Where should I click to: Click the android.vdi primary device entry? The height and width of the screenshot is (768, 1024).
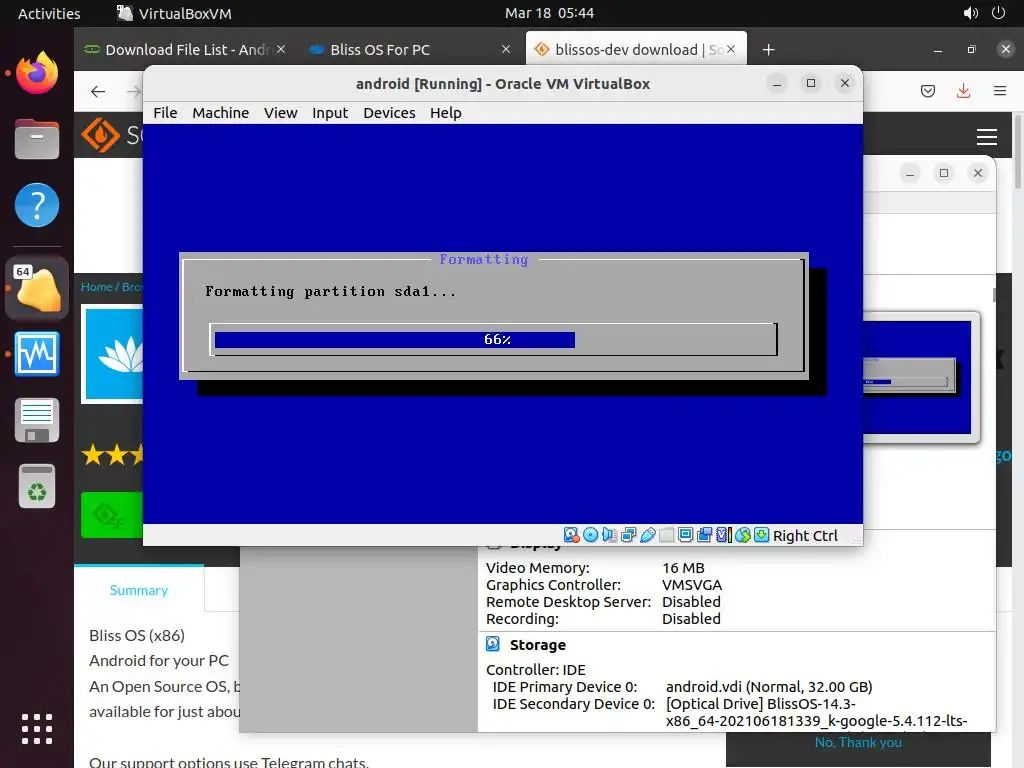(x=769, y=687)
